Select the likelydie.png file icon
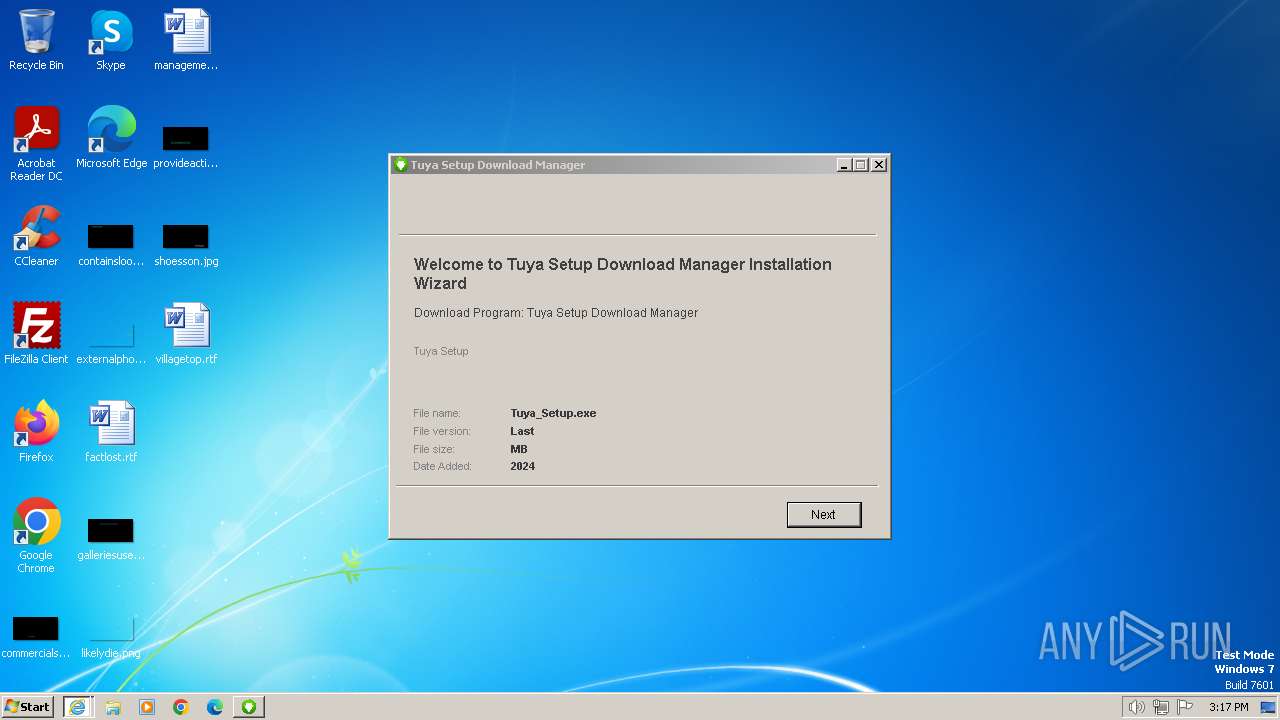This screenshot has width=1280, height=720. (111, 636)
